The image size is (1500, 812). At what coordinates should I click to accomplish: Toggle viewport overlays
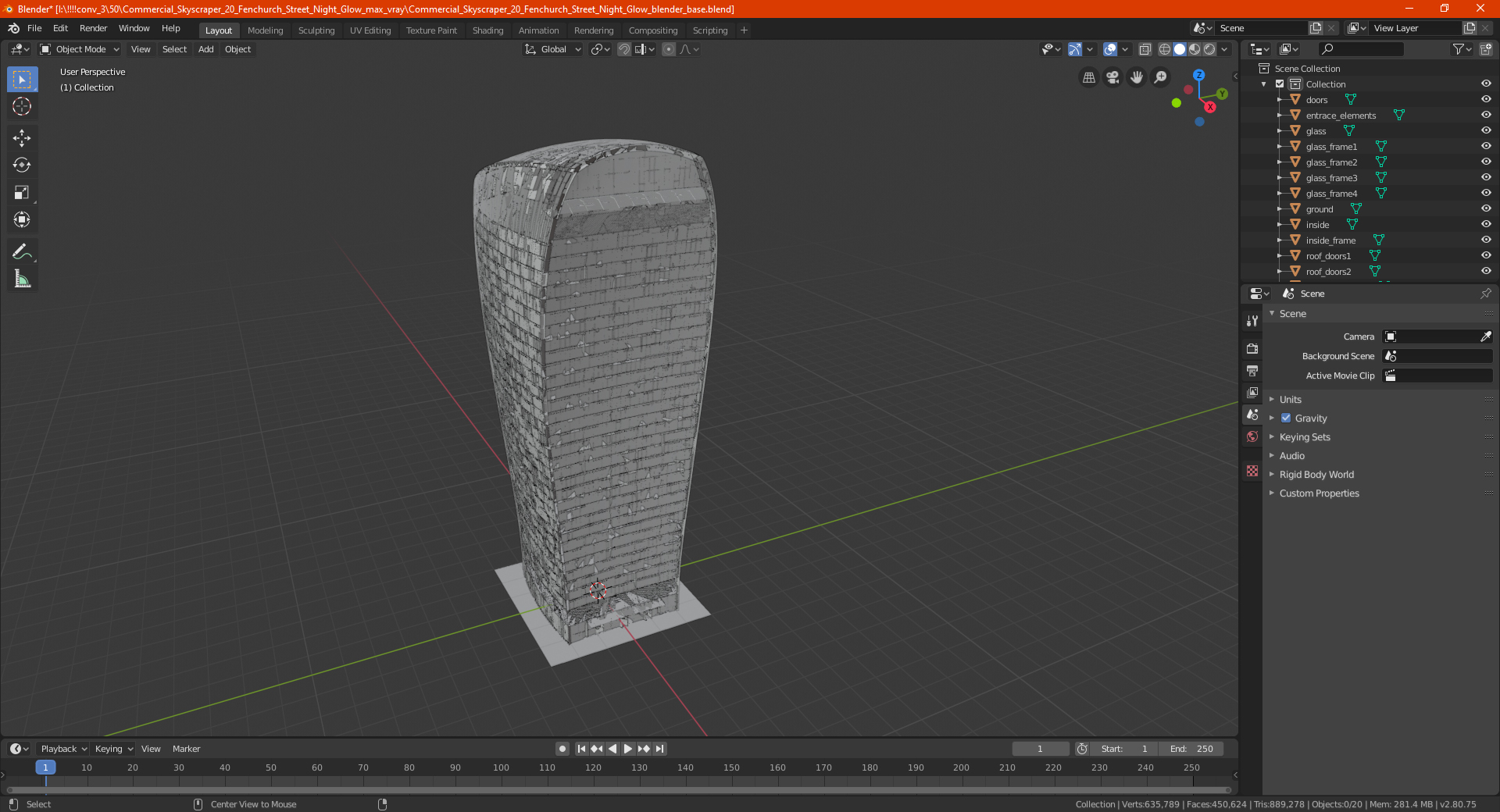coord(1110,49)
